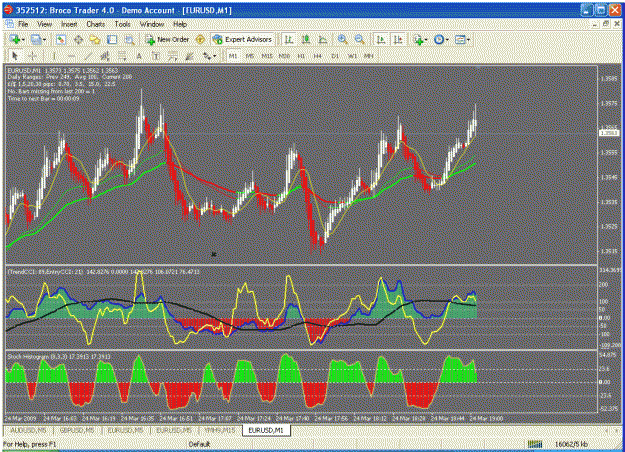The image size is (625, 452).
Task: Switch chart to Bar Chart style
Action: 289,39
